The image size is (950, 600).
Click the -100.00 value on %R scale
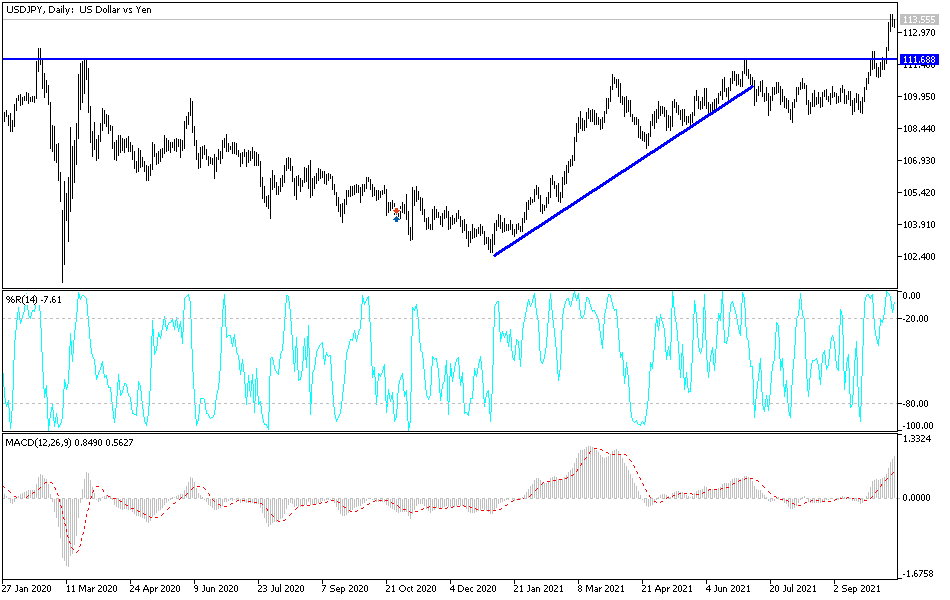[x=917, y=425]
